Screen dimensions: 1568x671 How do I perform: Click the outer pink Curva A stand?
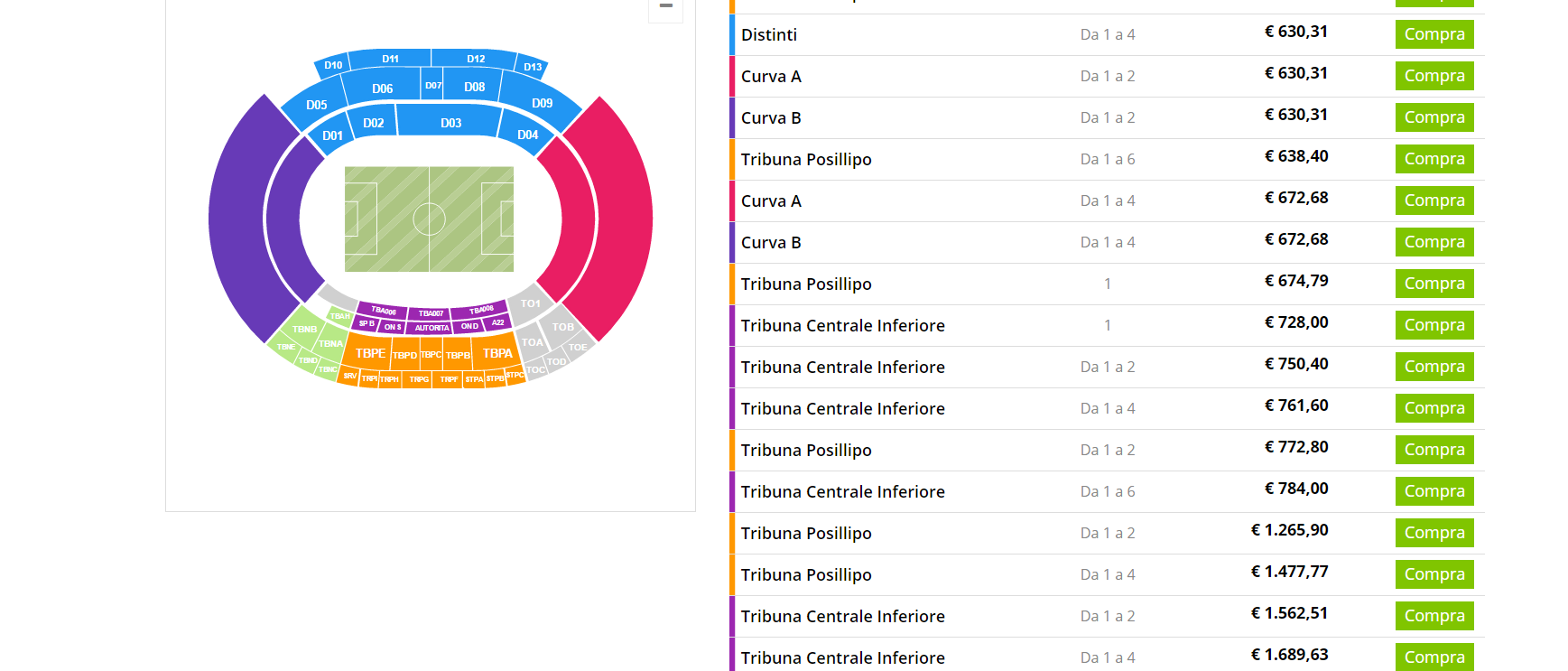click(625, 217)
